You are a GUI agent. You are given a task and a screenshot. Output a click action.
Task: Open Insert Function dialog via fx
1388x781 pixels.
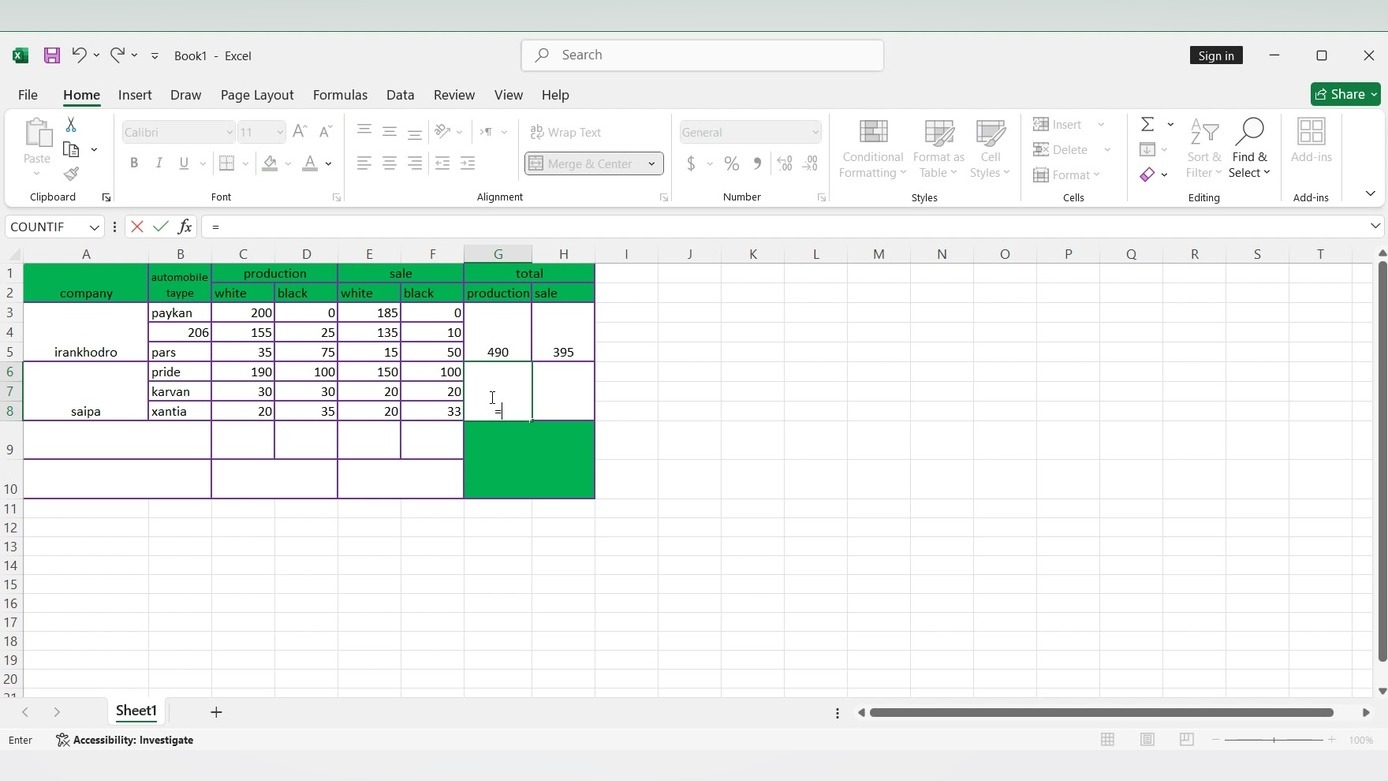tap(184, 227)
